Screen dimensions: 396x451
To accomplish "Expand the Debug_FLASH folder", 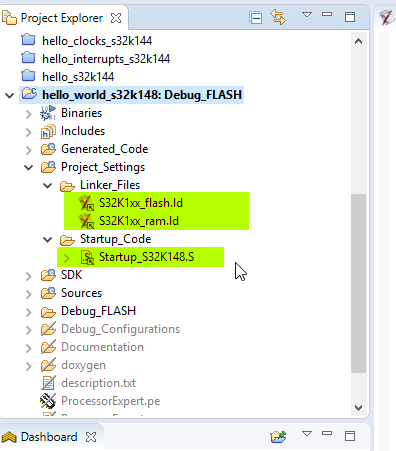I will point(29,312).
